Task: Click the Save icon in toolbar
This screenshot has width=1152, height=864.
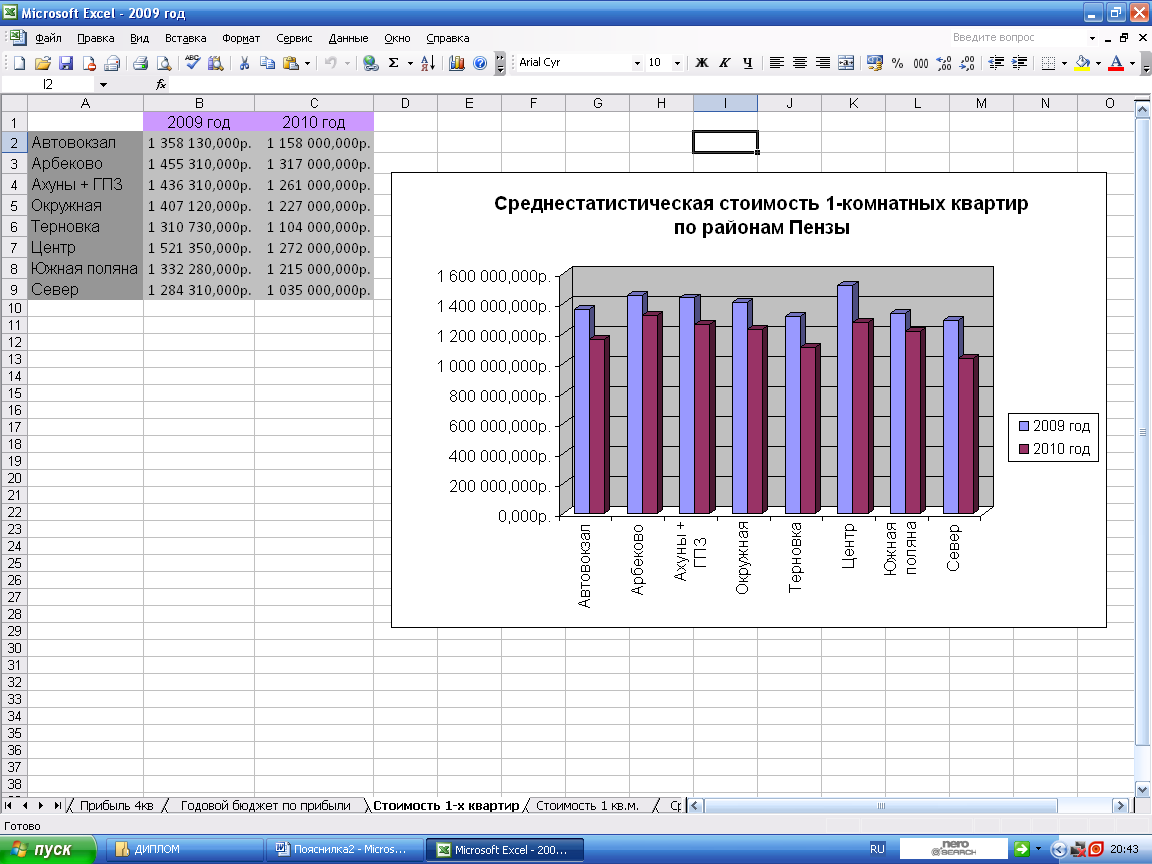Action: 66,62
